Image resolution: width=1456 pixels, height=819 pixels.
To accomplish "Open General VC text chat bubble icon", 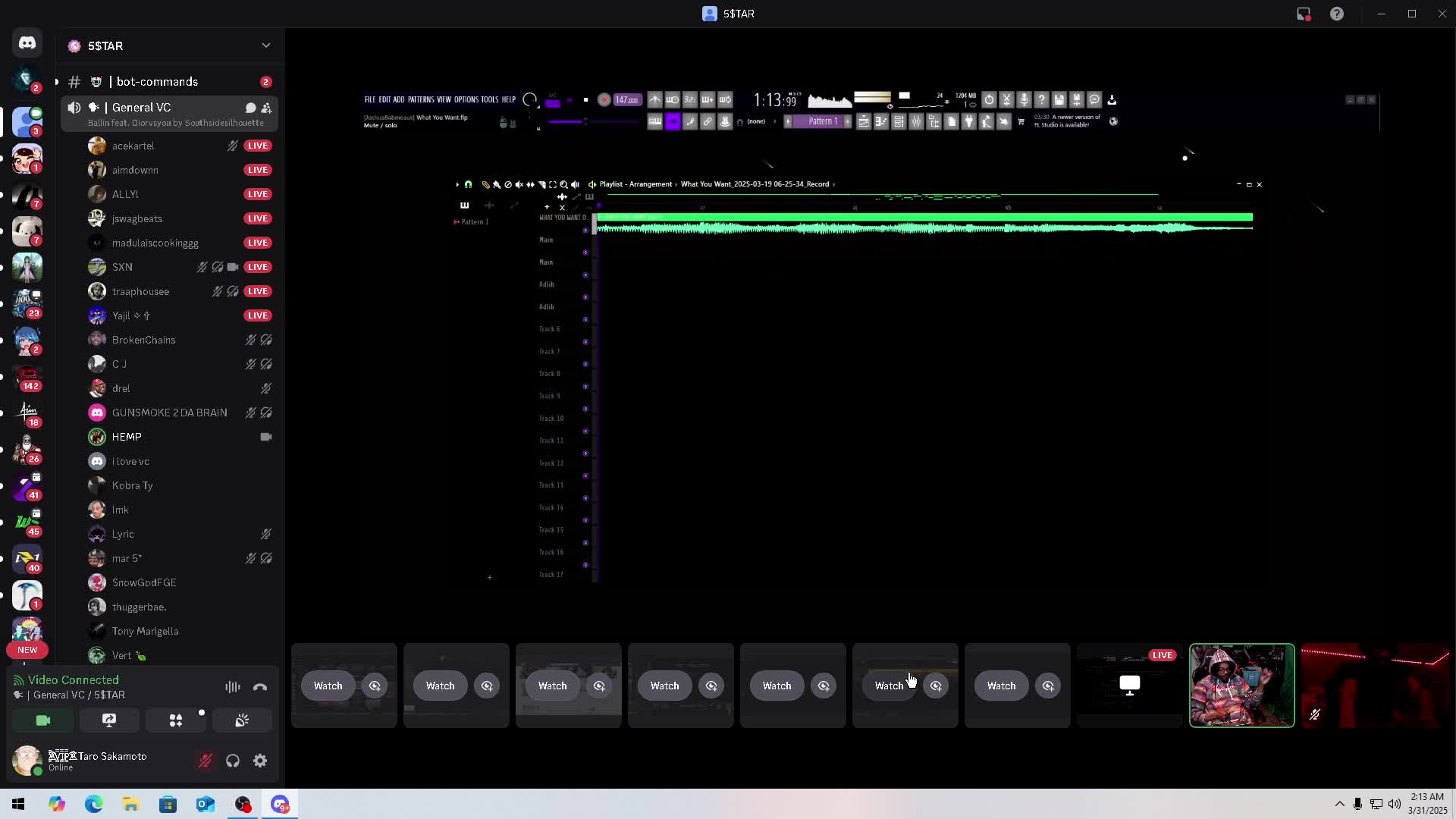I will [x=250, y=108].
